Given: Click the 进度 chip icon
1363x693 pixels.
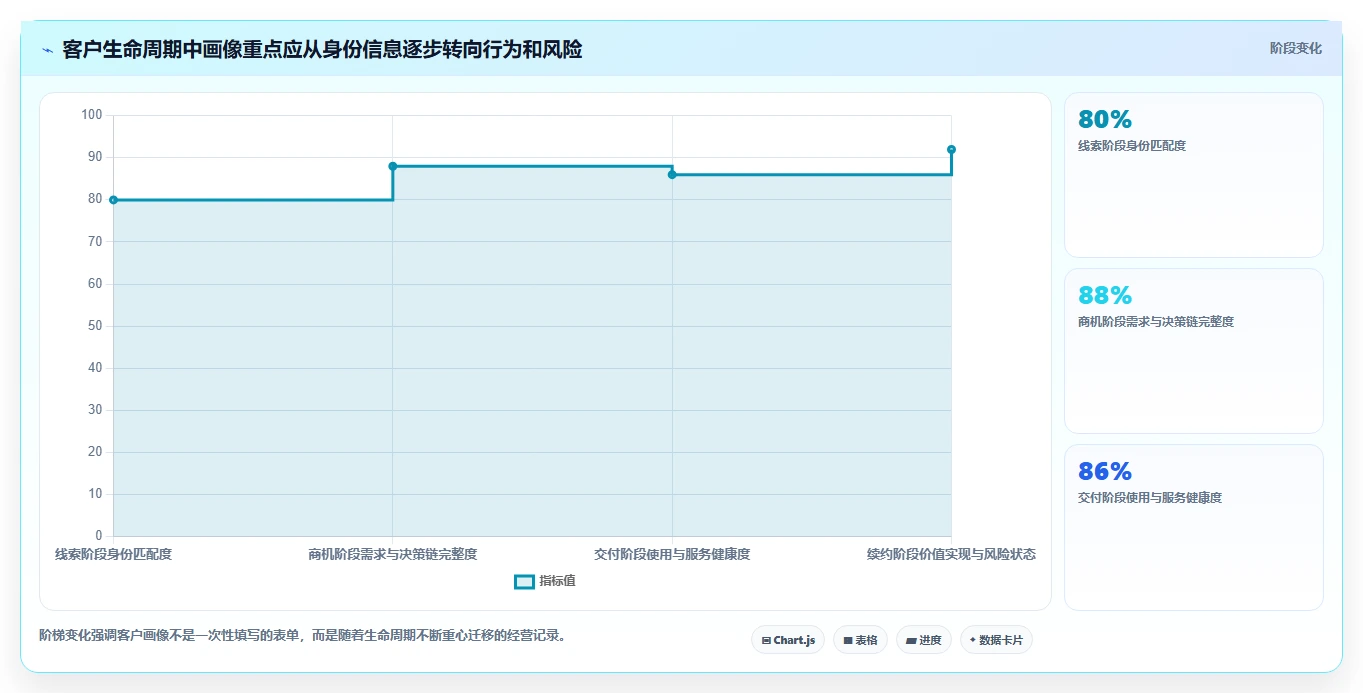Looking at the screenshot, I should pos(912,640).
